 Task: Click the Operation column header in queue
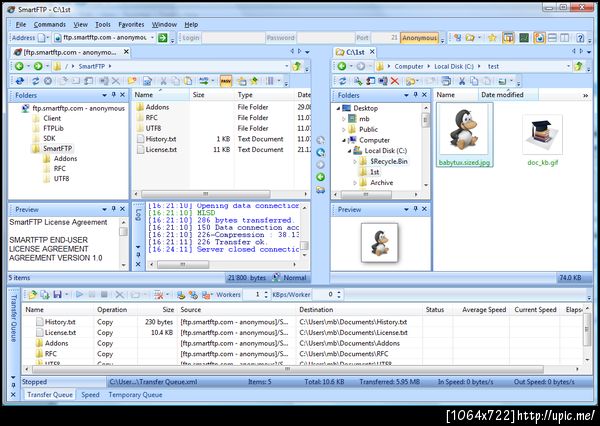(115, 309)
